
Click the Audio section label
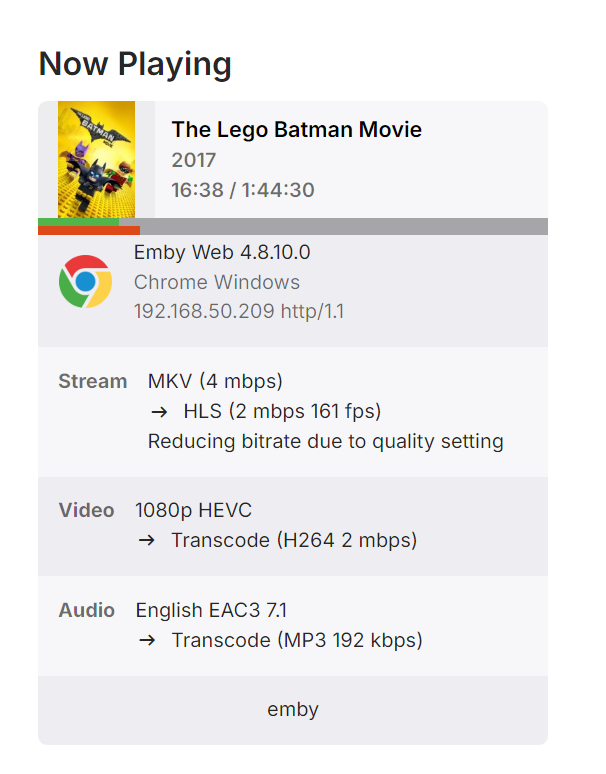(86, 610)
